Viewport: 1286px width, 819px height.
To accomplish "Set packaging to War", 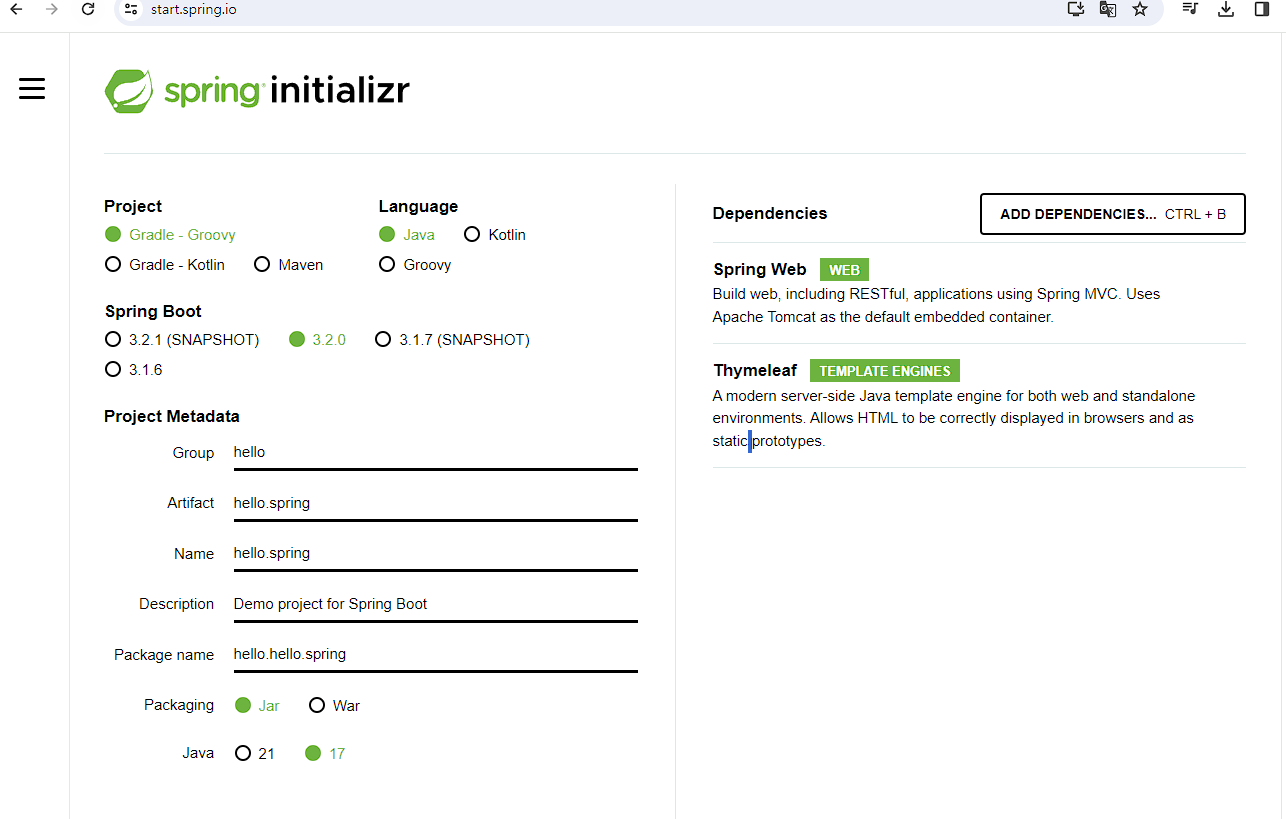I will point(334,706).
